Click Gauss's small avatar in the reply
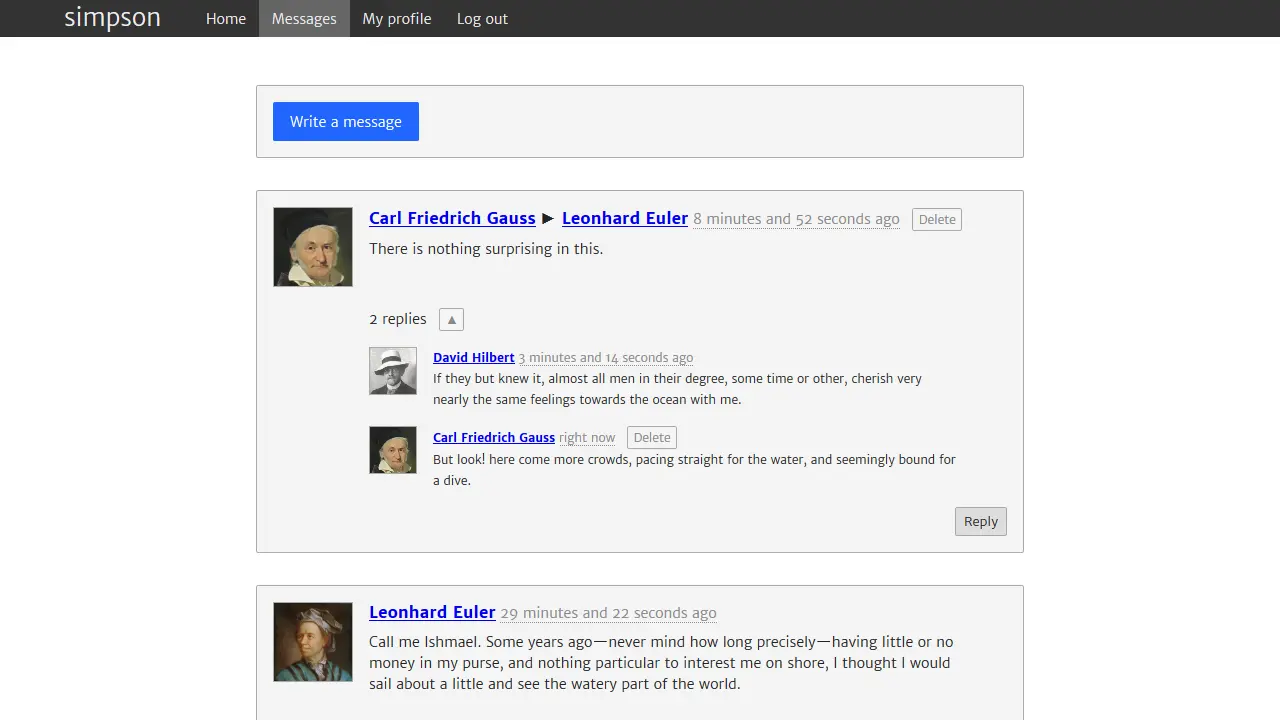Viewport: 1280px width, 720px height. point(393,450)
